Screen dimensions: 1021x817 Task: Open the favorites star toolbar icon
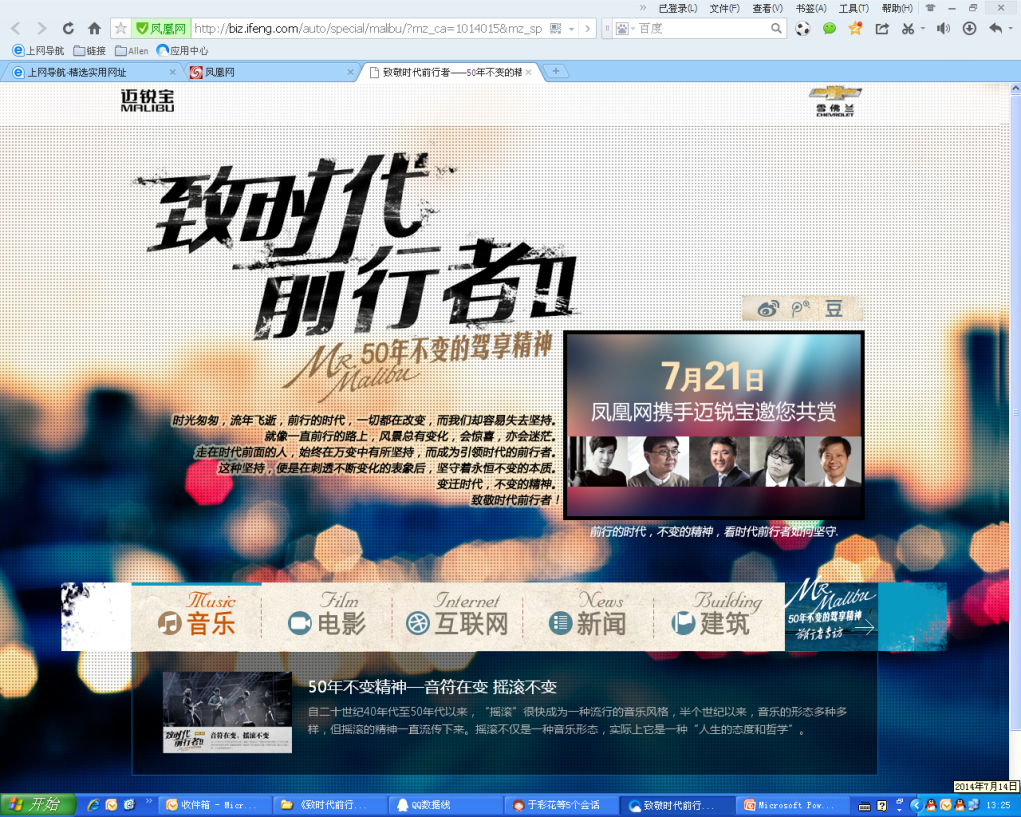coord(856,29)
